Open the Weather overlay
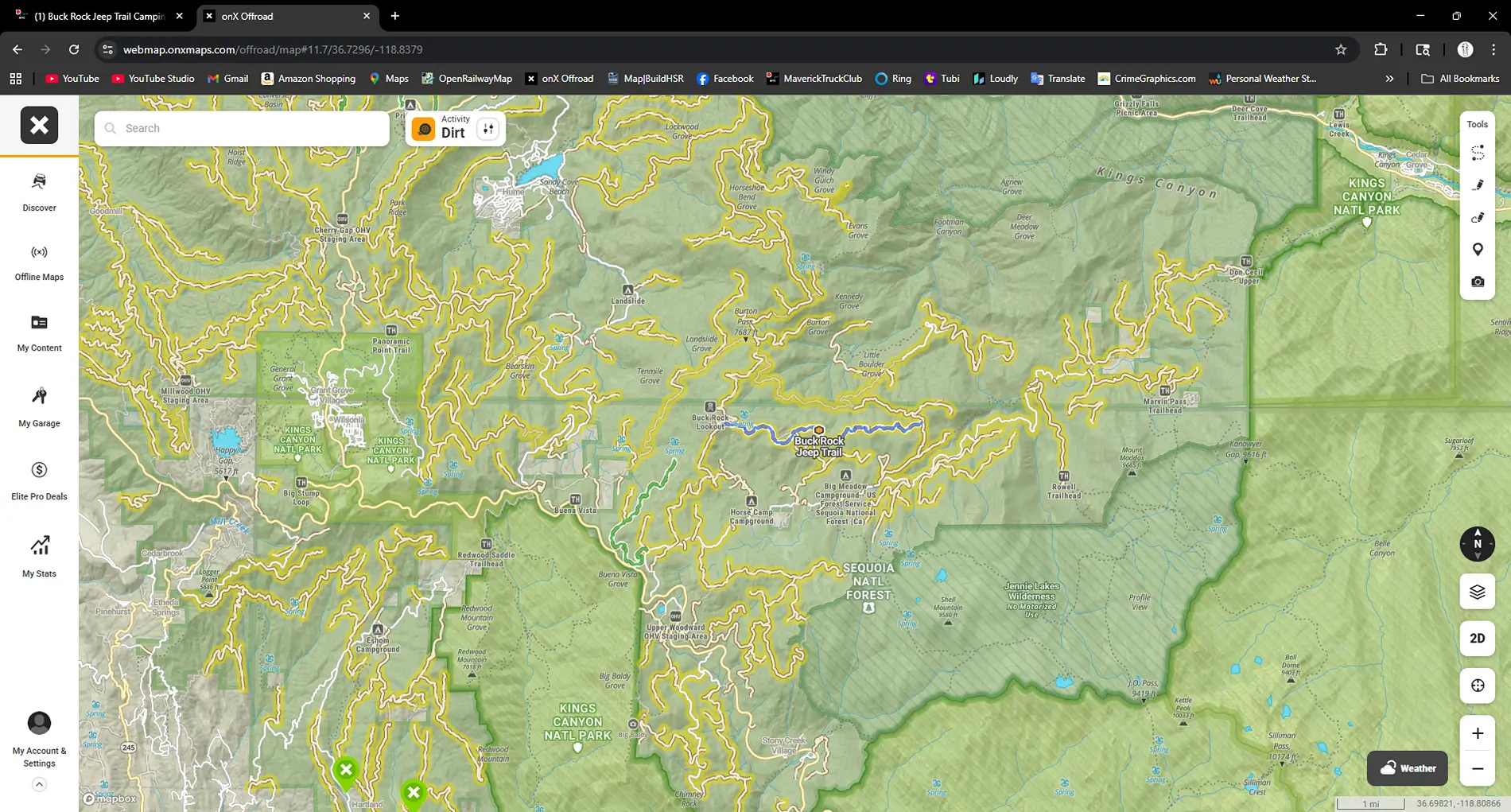The height and width of the screenshot is (812, 1511). tap(1408, 768)
